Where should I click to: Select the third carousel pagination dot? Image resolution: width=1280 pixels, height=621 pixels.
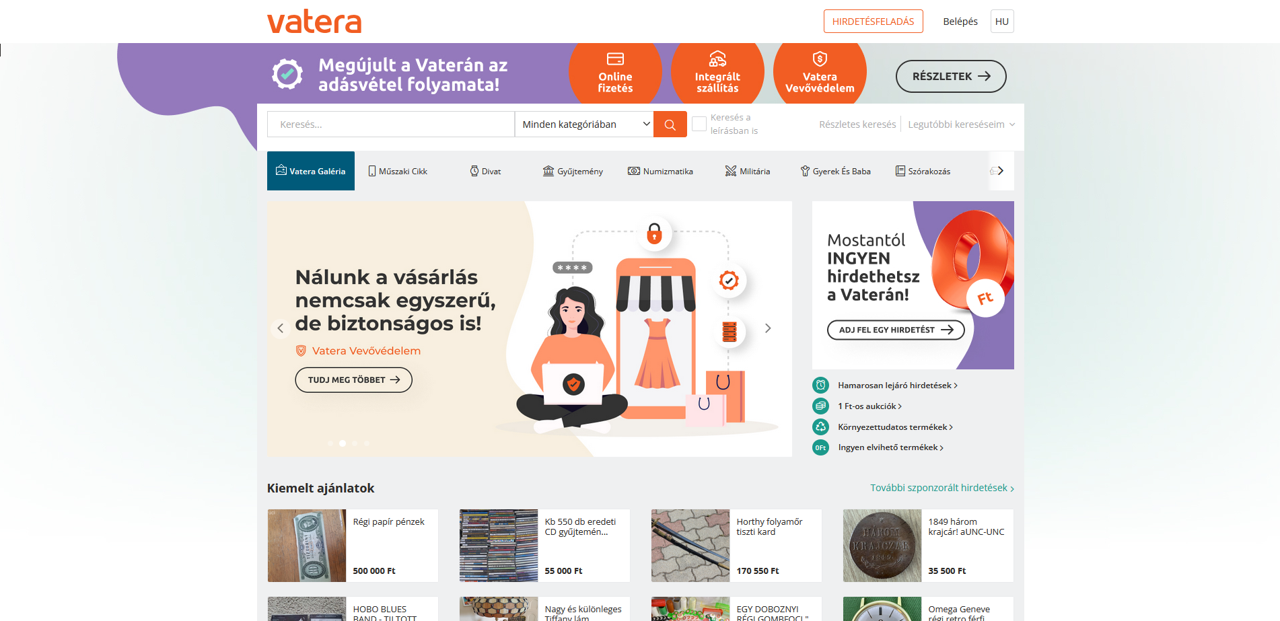pyautogui.click(x=355, y=443)
